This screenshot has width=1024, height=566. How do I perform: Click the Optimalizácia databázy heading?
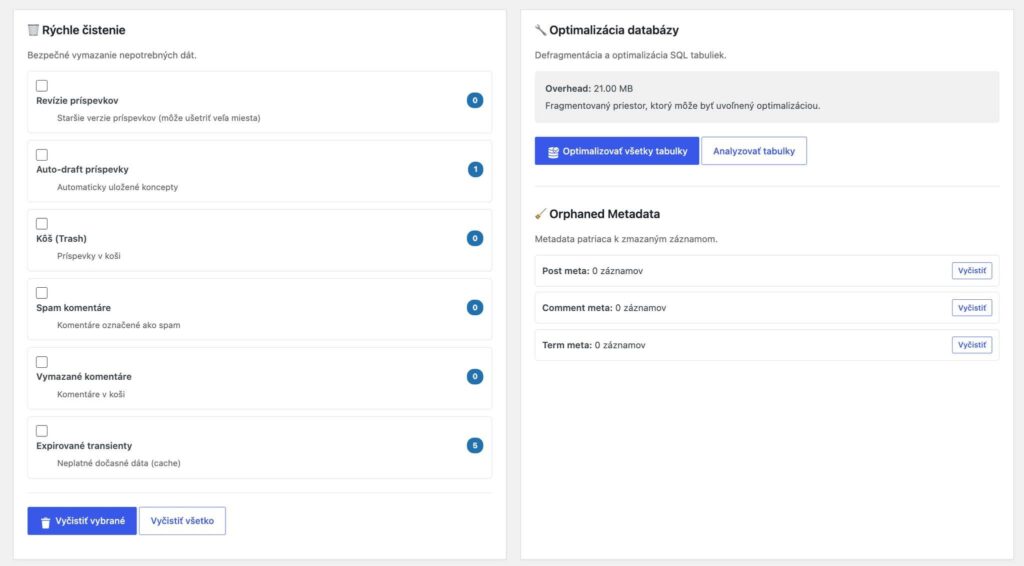click(614, 30)
